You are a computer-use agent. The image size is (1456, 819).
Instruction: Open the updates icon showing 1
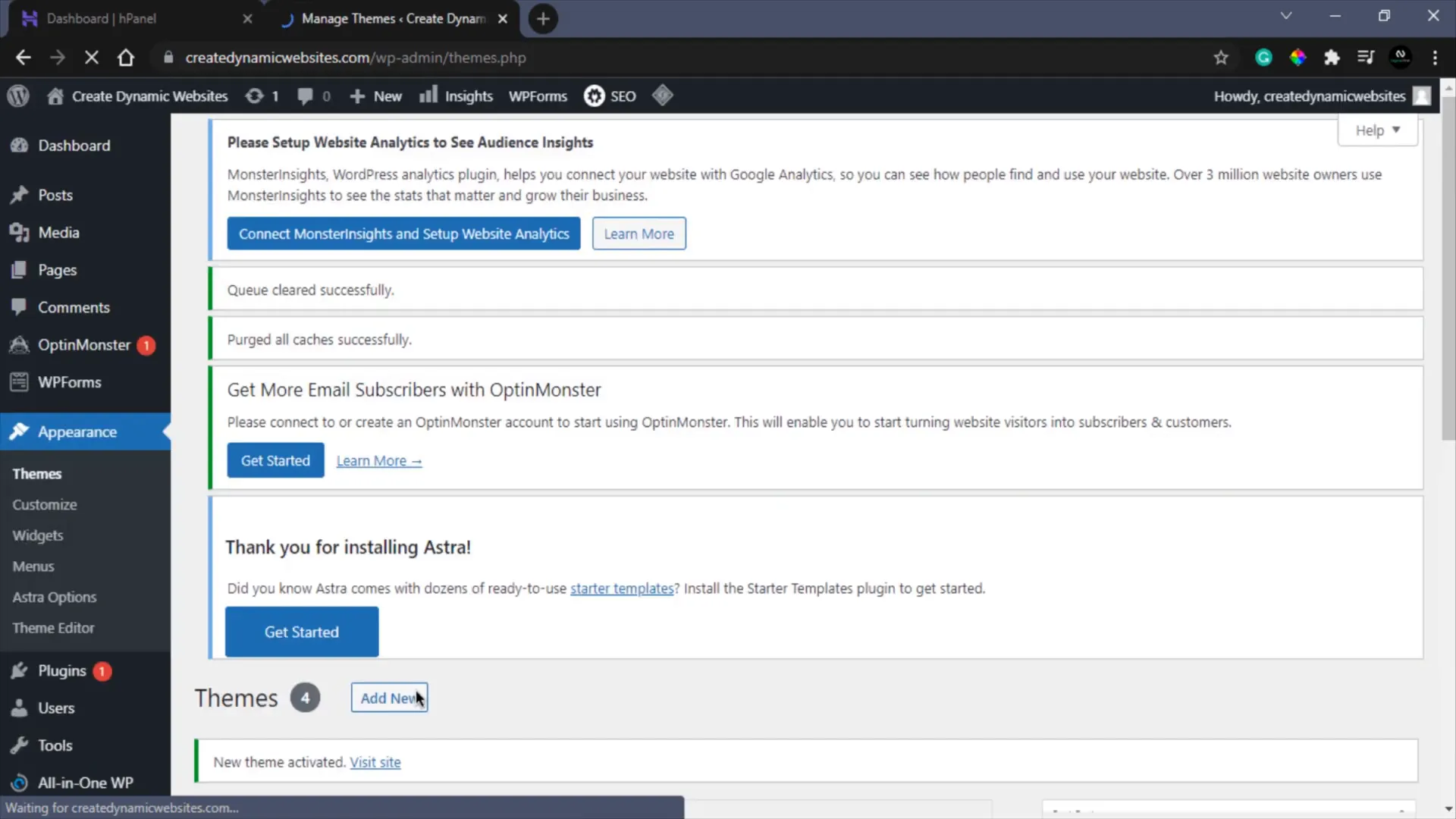262,96
